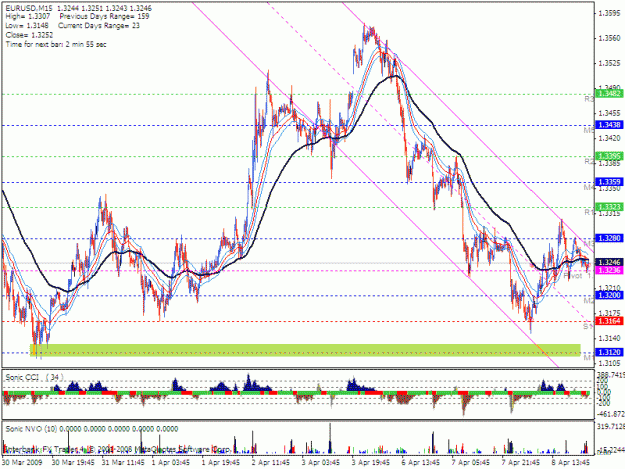Image resolution: width=625 pixels, height=469 pixels.
Task: Click the blue 1.3120 price tag
Action: click(609, 352)
